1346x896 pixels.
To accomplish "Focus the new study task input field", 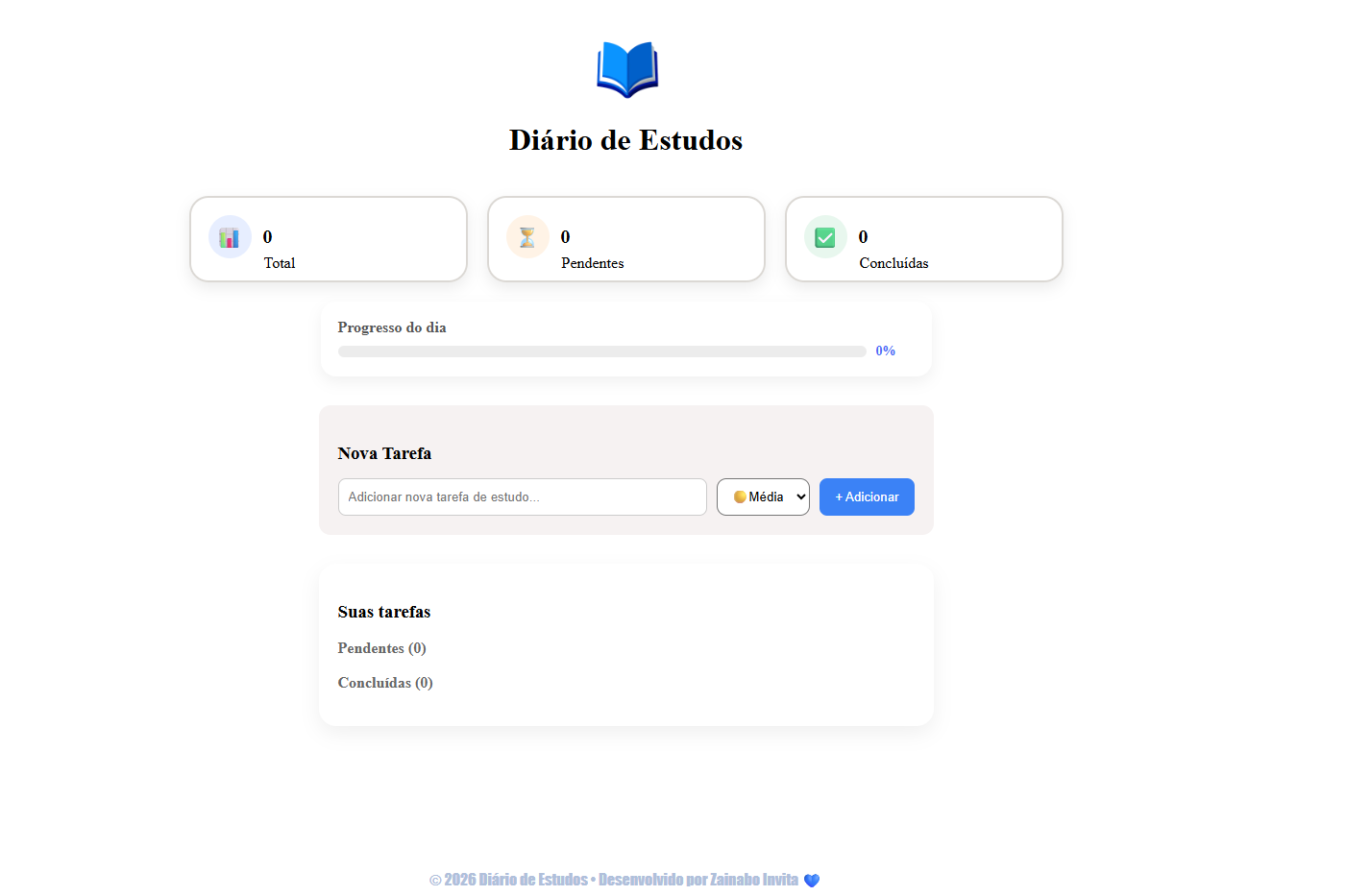I will point(523,496).
